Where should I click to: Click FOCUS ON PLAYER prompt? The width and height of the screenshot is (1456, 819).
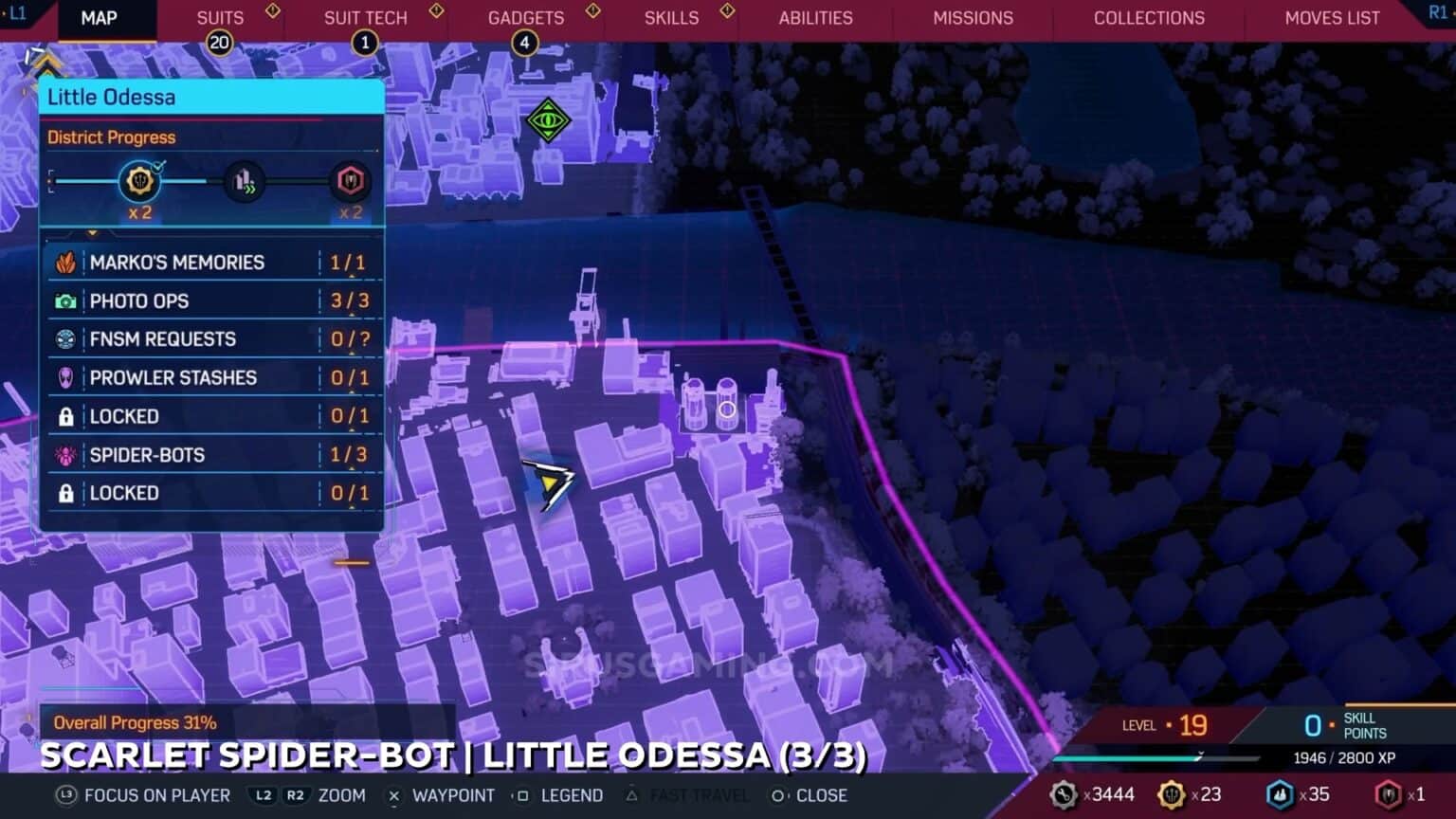[x=145, y=795]
